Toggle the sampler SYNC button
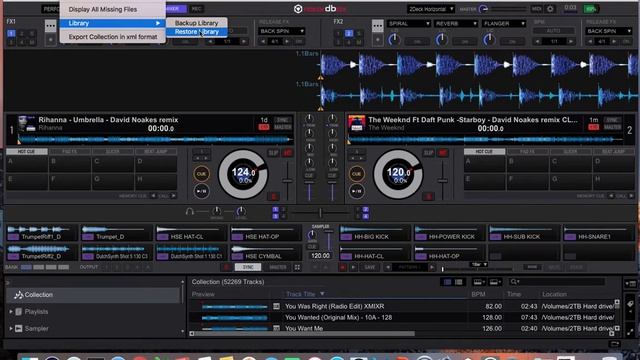 [248, 267]
